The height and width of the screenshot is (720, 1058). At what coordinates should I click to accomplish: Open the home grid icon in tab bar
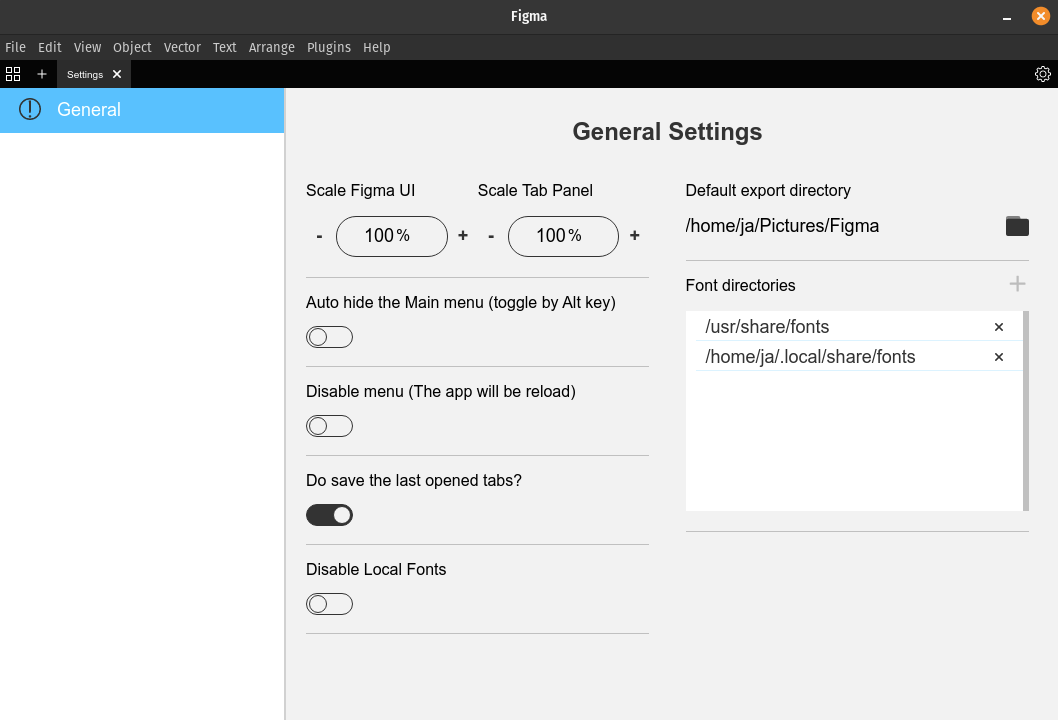point(13,74)
